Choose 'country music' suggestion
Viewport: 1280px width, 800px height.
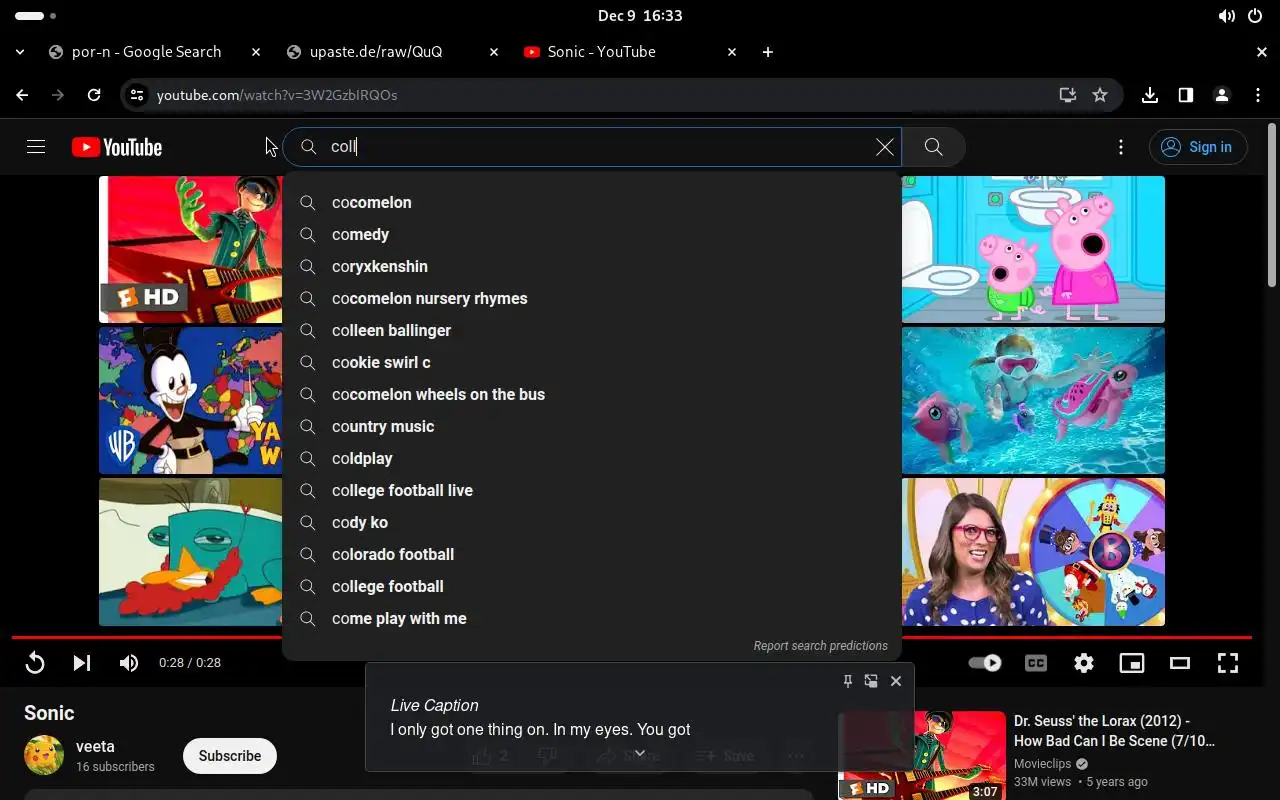(x=592, y=426)
